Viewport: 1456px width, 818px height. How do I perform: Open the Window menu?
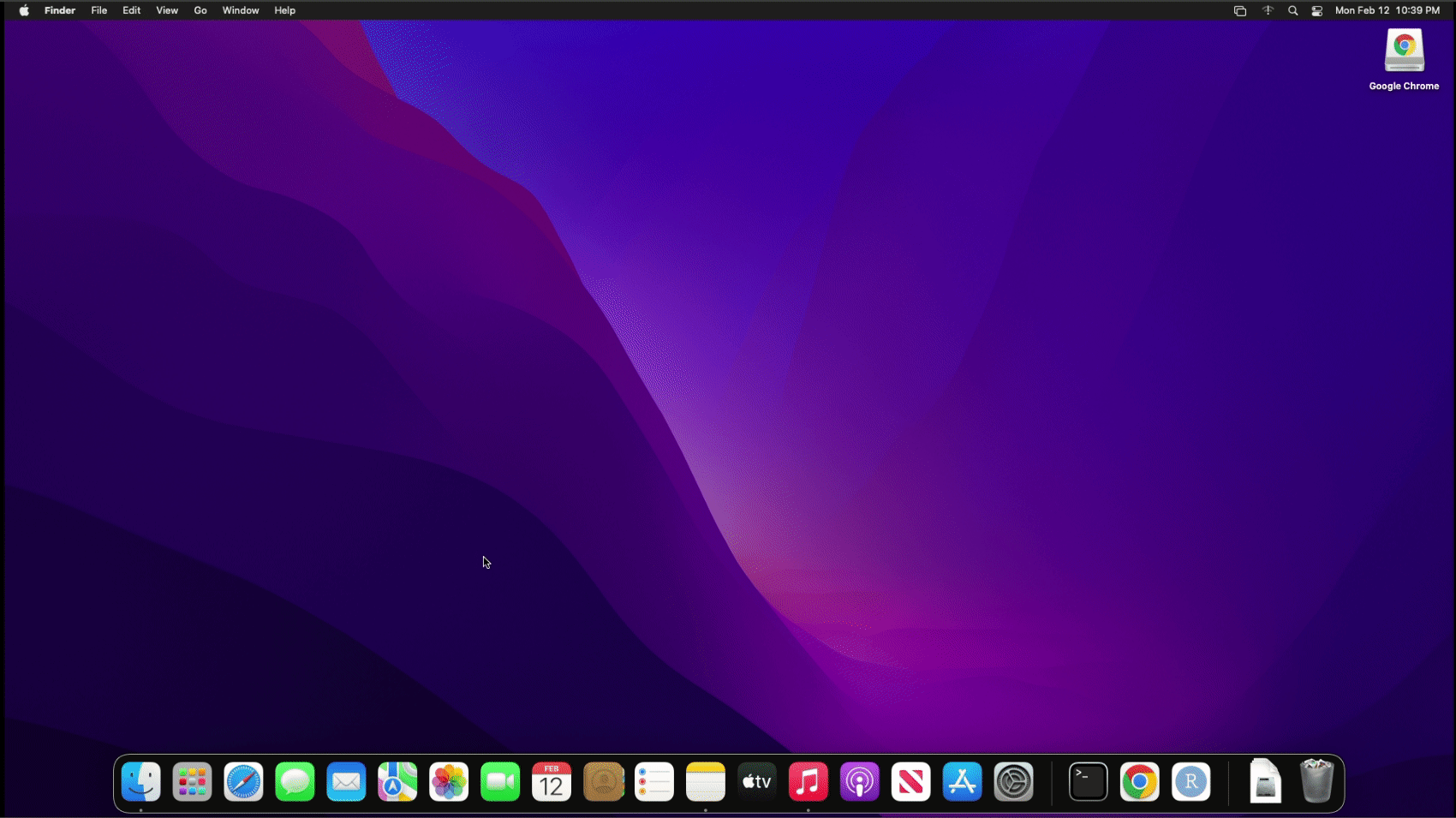click(x=241, y=10)
